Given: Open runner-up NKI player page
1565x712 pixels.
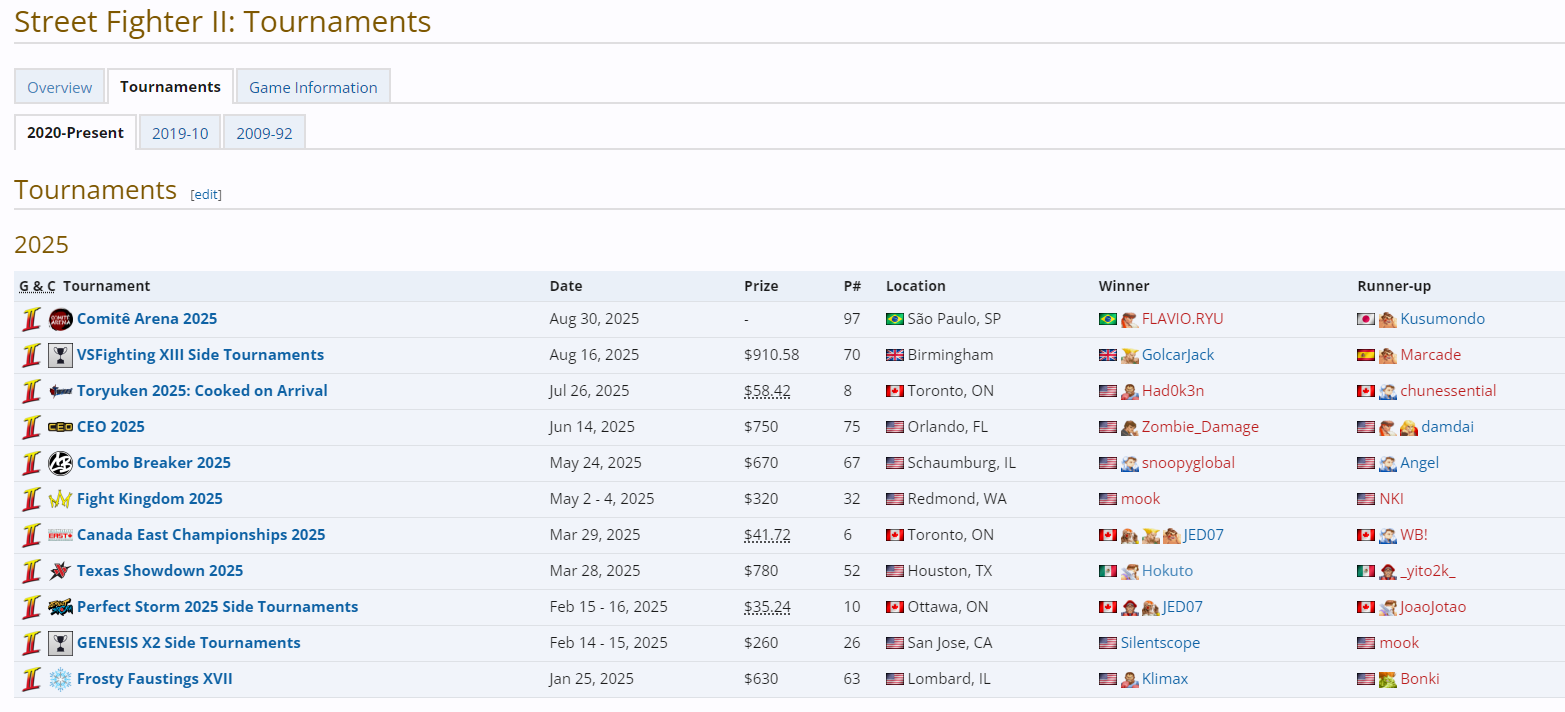Looking at the screenshot, I should click(1392, 499).
